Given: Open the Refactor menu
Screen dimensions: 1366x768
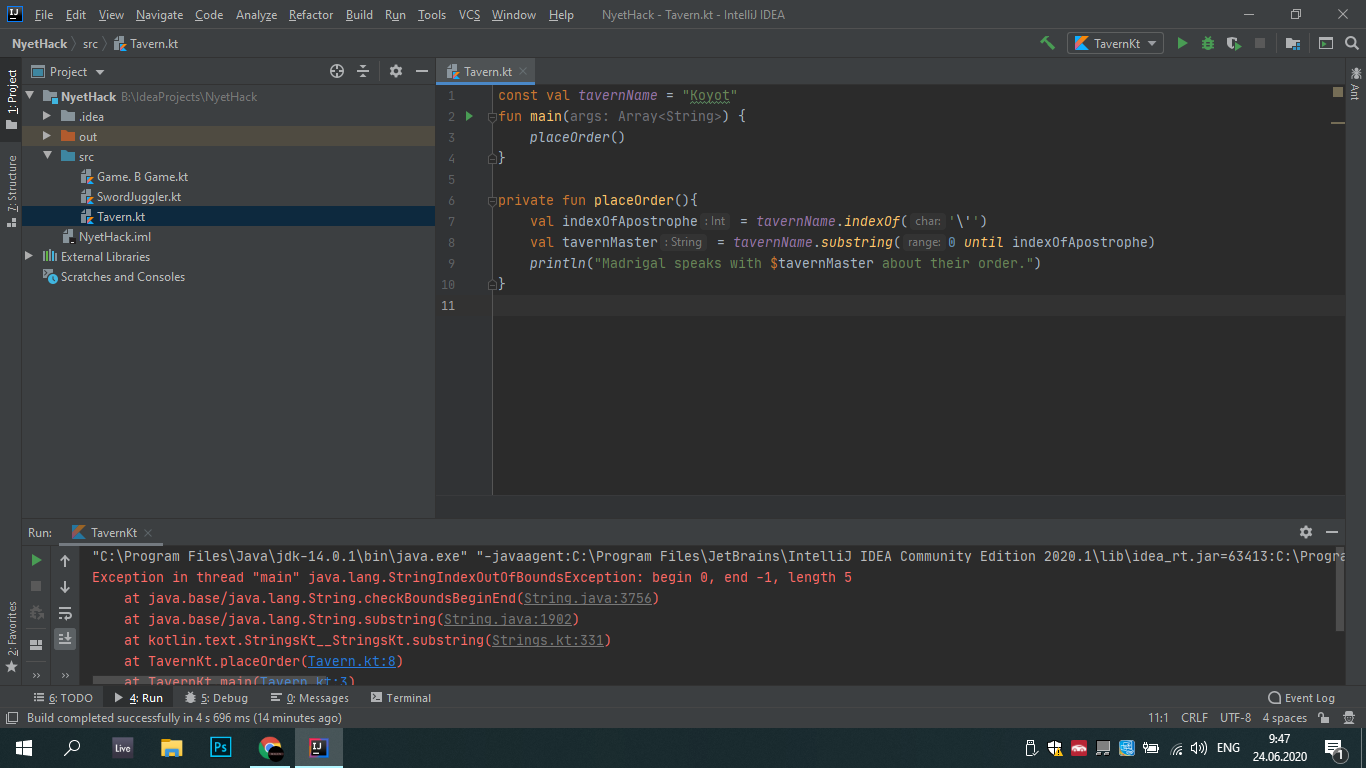Looking at the screenshot, I should click(x=310, y=15).
